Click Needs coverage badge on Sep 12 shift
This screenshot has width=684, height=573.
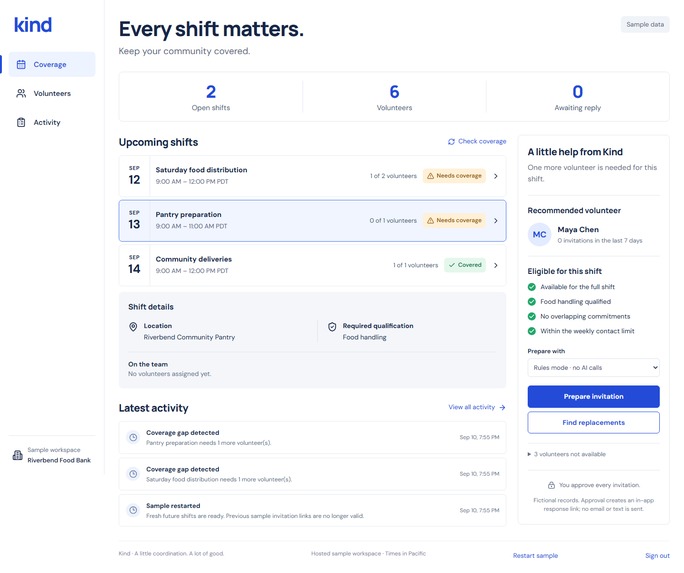tap(454, 176)
